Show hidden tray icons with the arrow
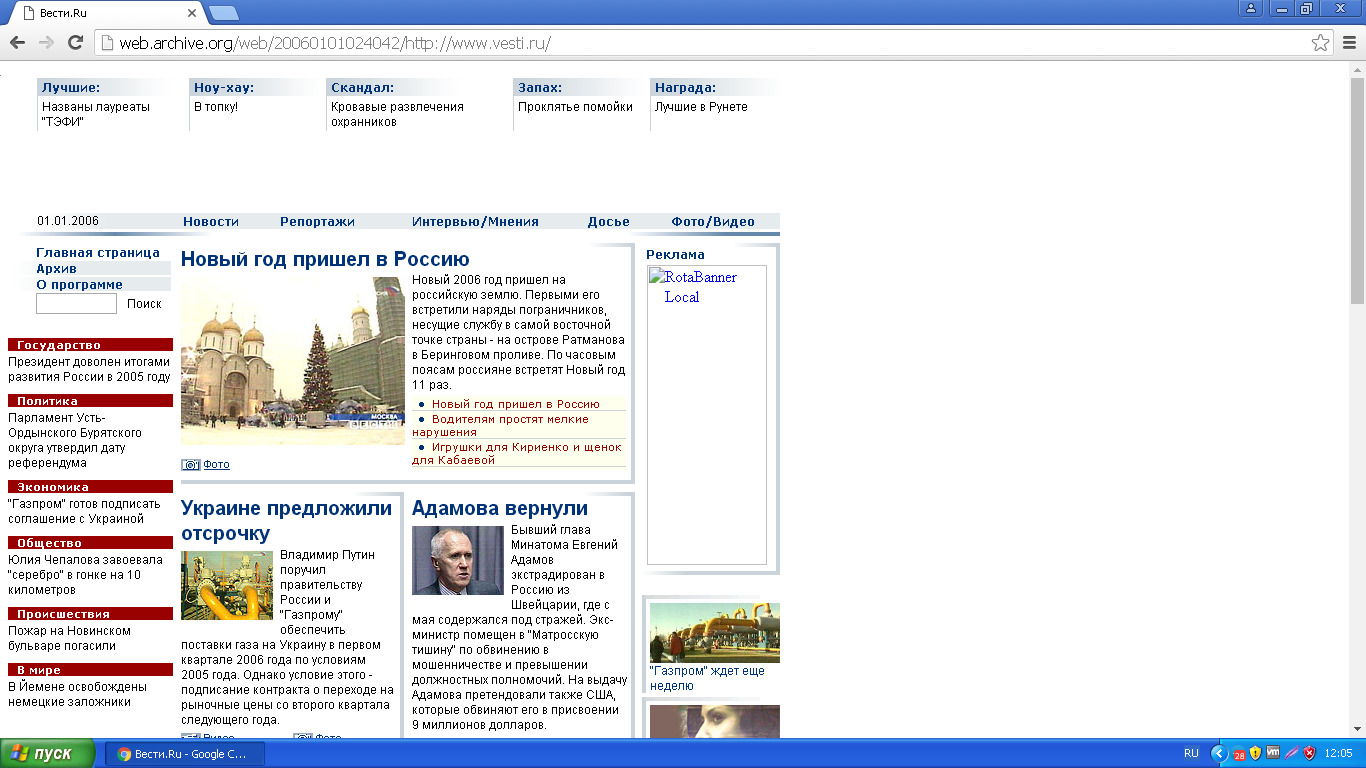This screenshot has width=1366, height=768. pos(1218,753)
